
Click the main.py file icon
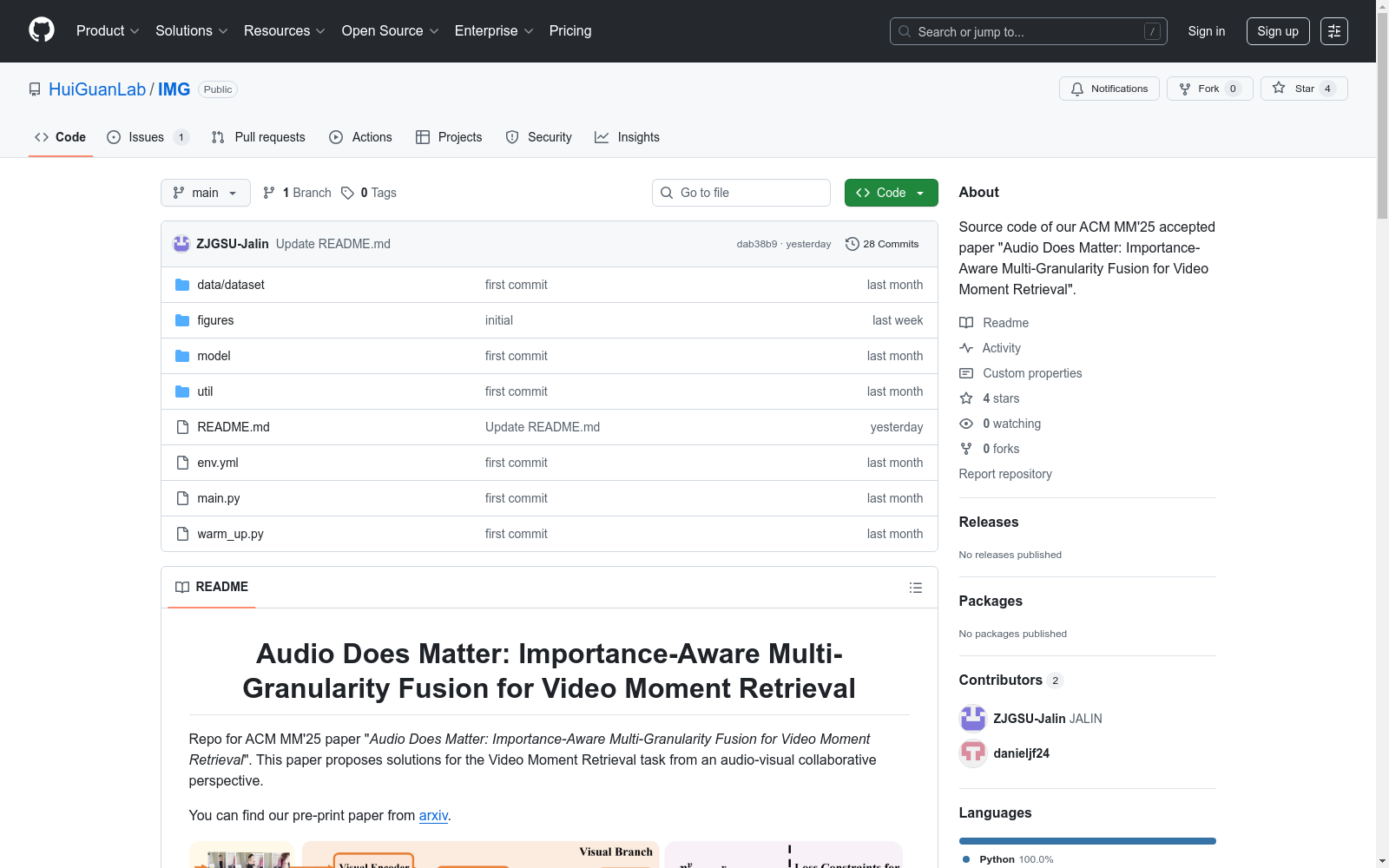pyautogui.click(x=182, y=498)
